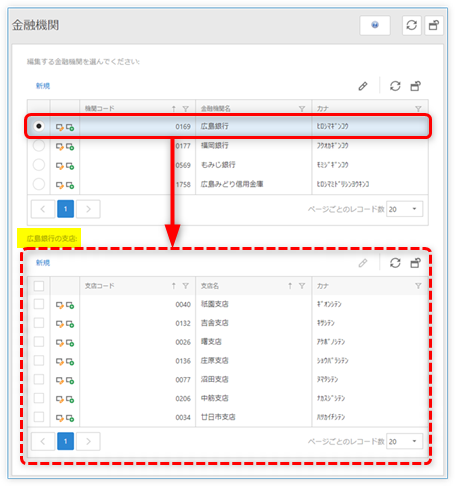Sort the 支店名 column with its arrow icon
This screenshot has height=486, width=455.
[290, 286]
